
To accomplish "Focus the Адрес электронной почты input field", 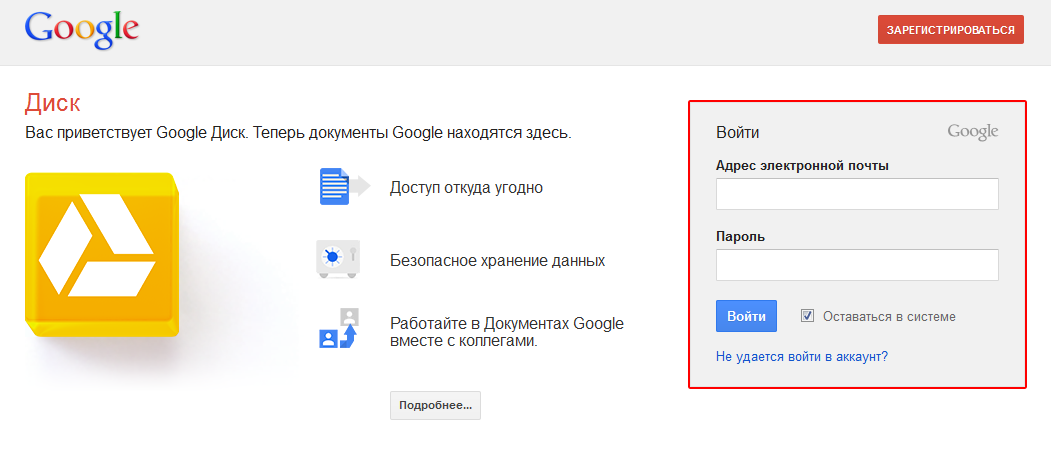I will 857,194.
